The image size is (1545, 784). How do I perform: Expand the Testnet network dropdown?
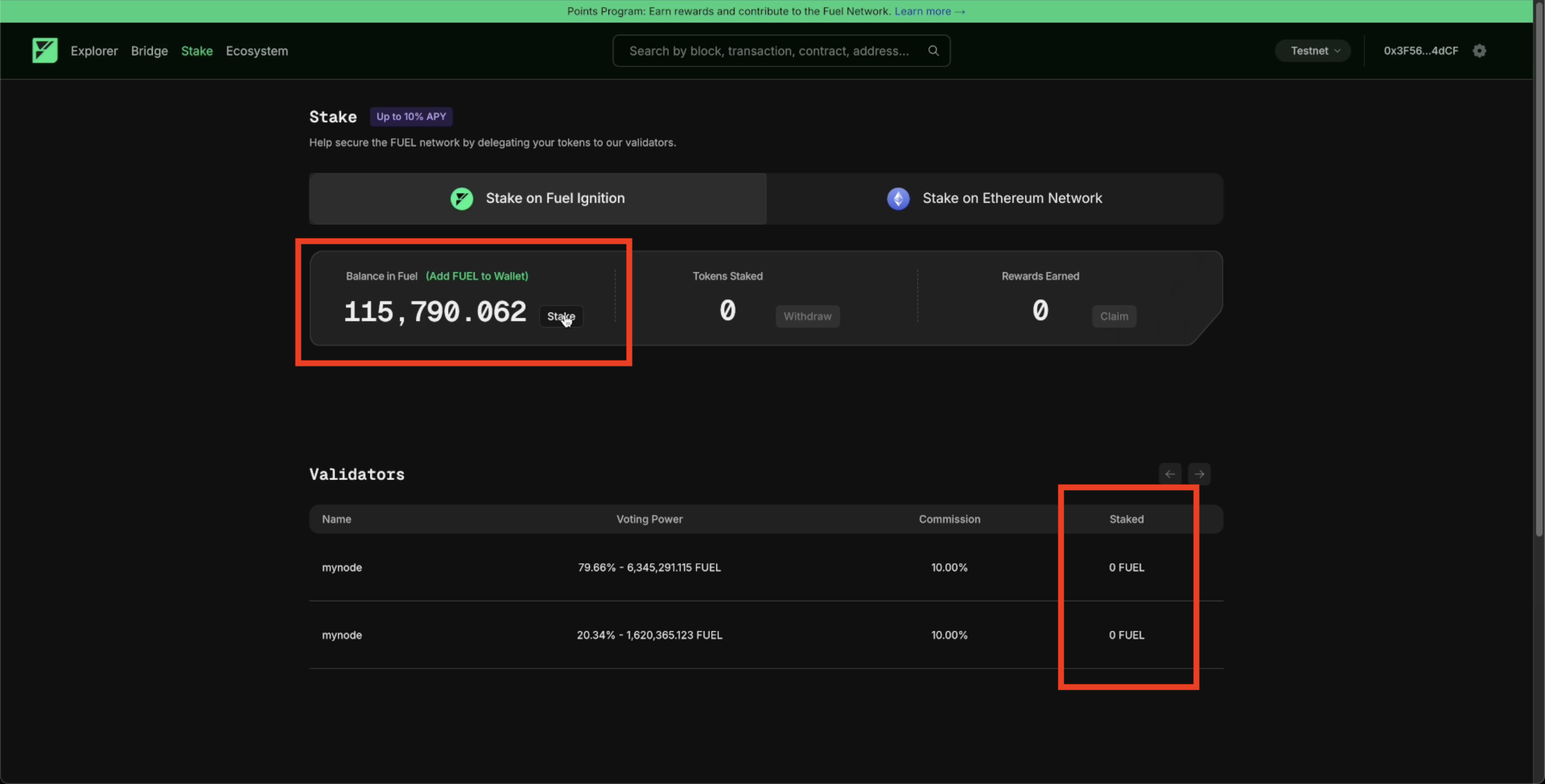(1313, 51)
